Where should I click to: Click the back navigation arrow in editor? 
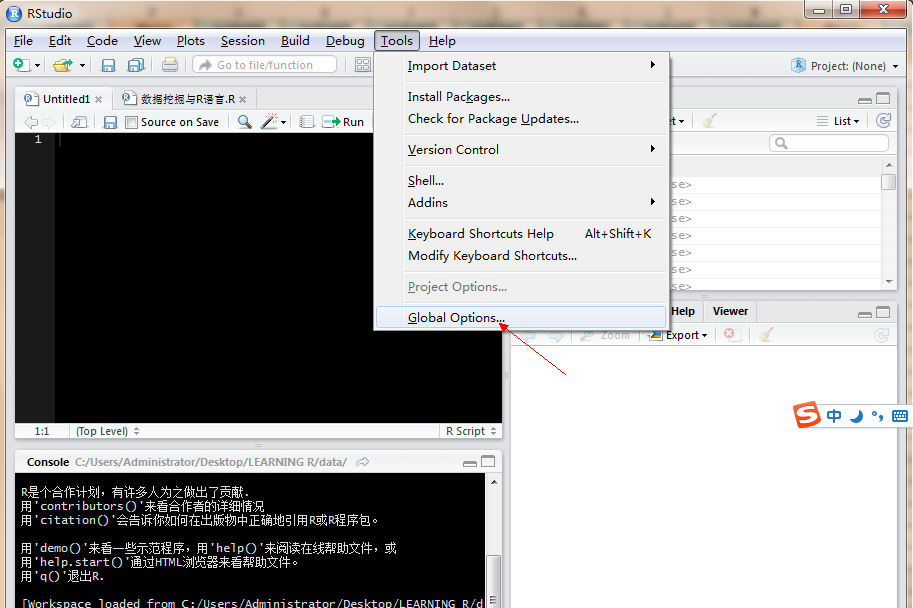point(31,122)
